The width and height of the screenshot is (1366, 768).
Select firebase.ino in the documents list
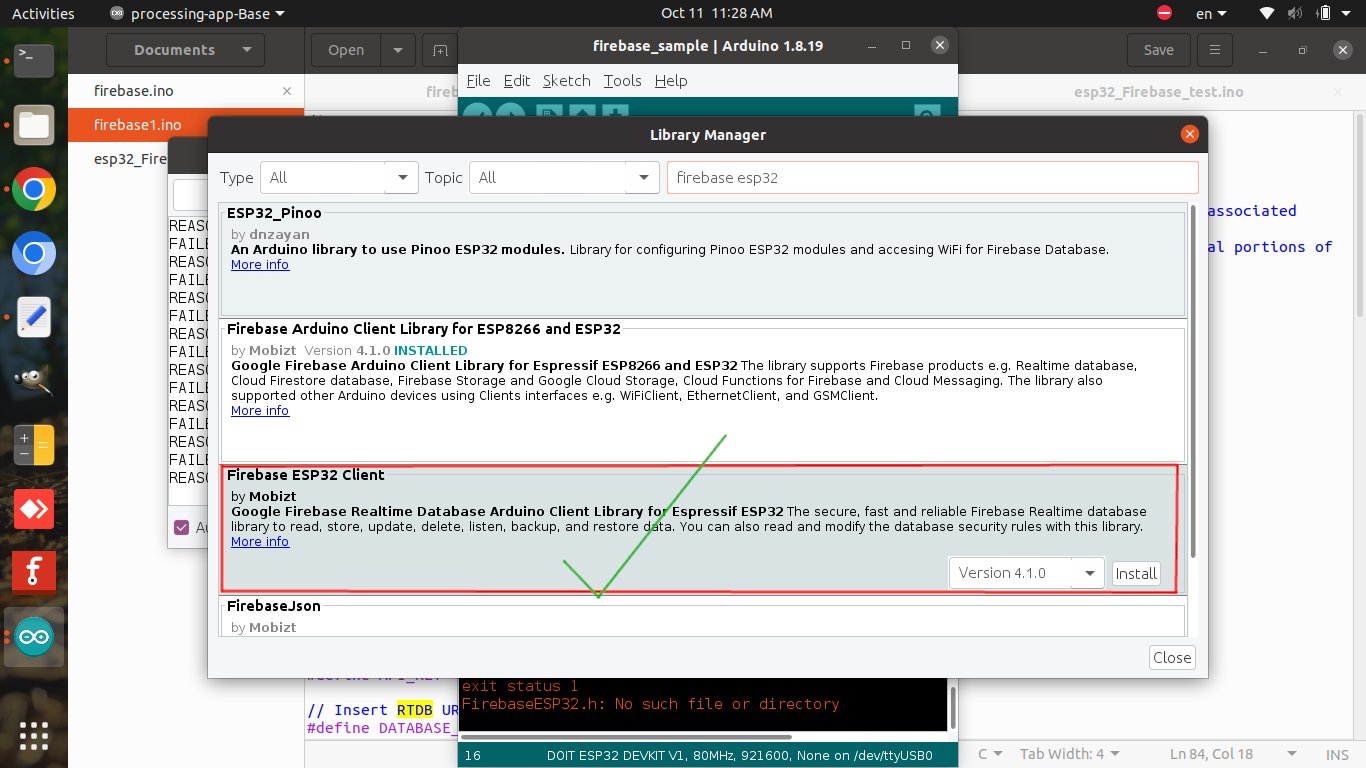(186, 91)
